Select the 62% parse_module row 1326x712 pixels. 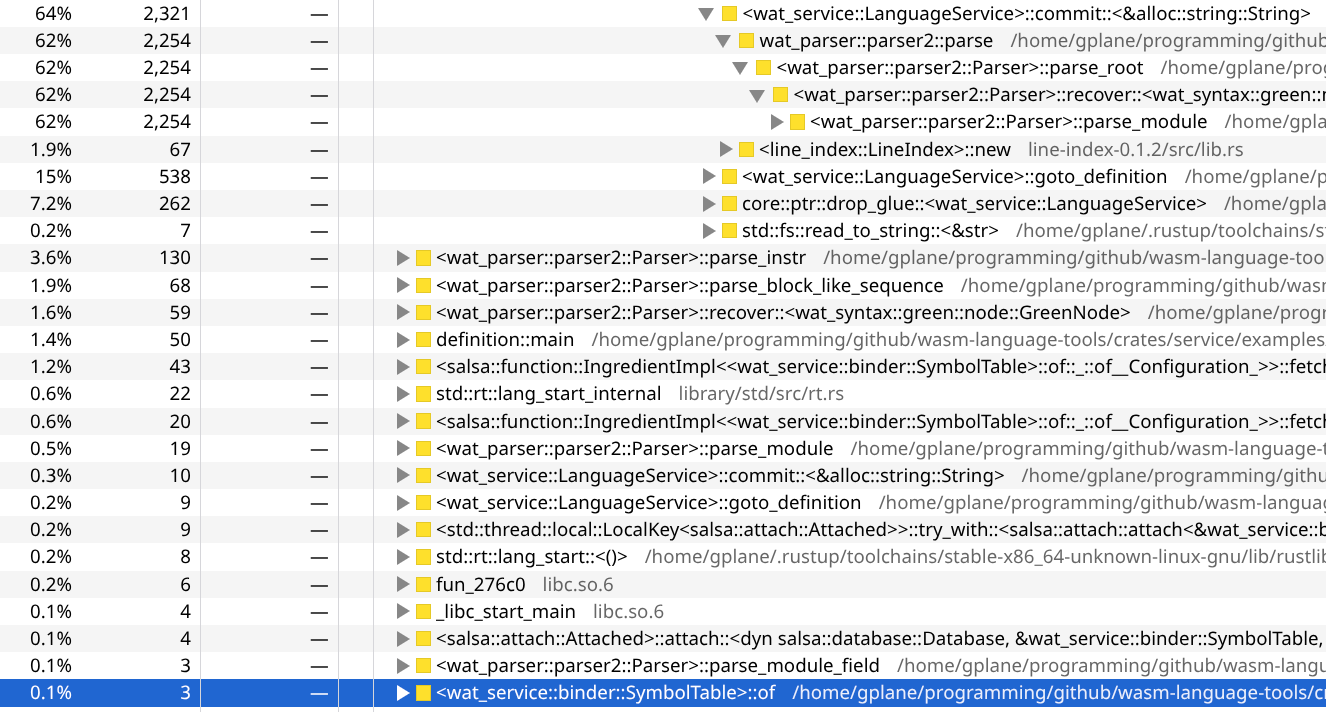coord(663,122)
